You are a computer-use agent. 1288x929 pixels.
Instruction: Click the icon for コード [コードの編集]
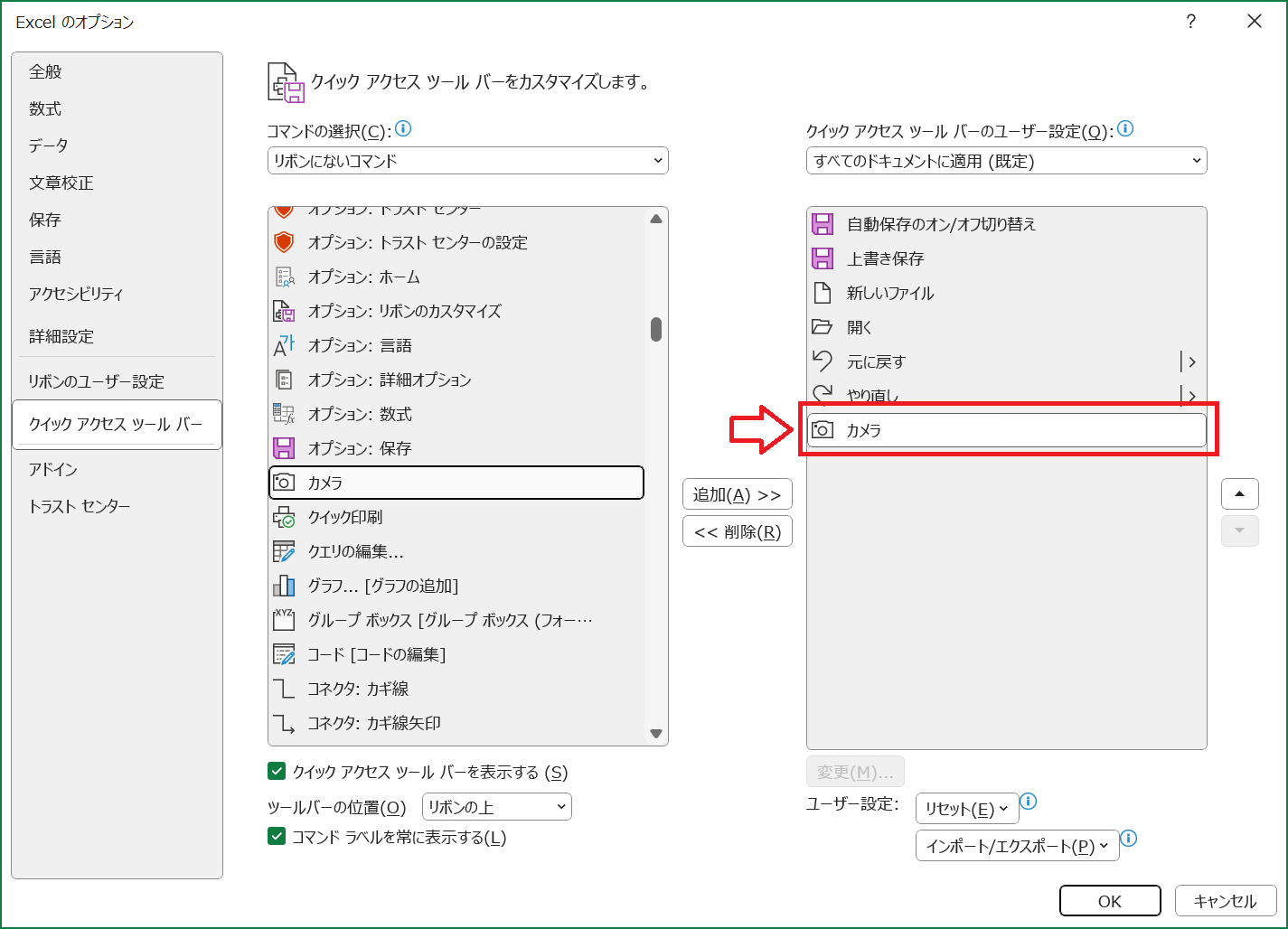(x=284, y=654)
